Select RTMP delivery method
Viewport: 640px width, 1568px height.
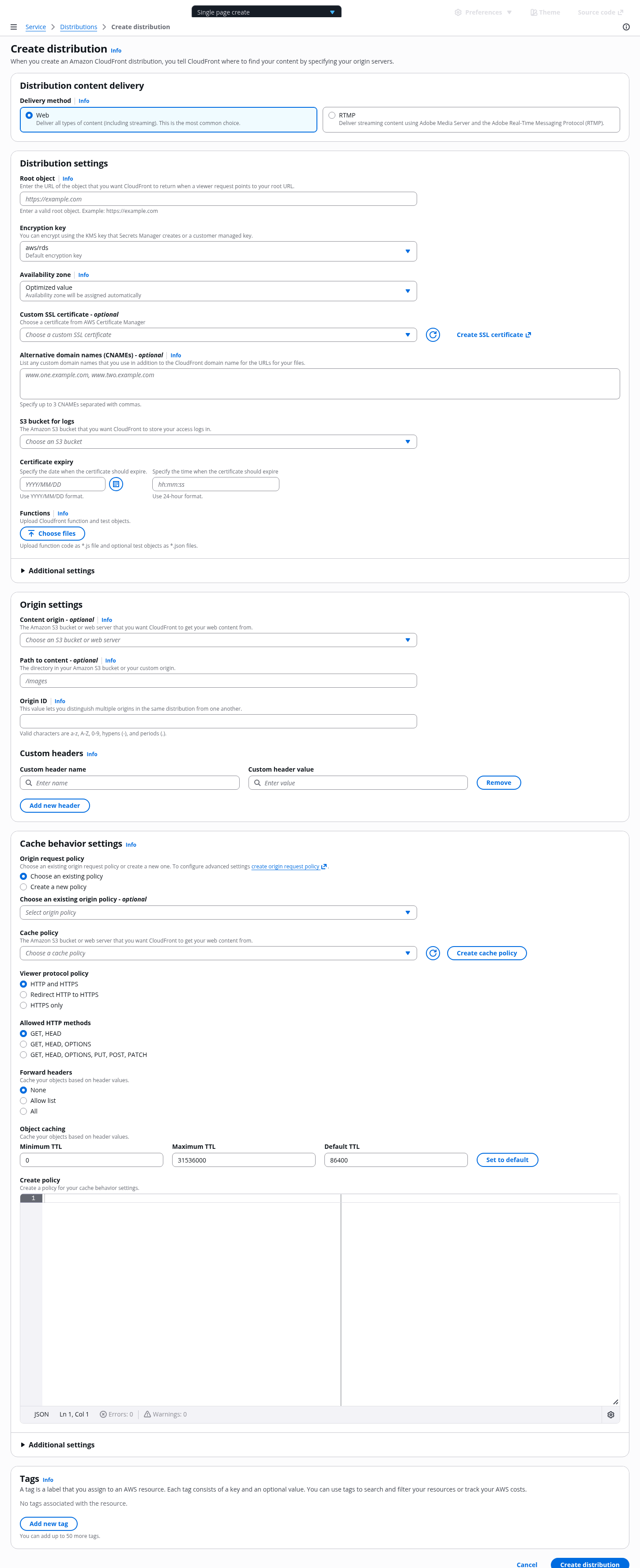tap(332, 115)
